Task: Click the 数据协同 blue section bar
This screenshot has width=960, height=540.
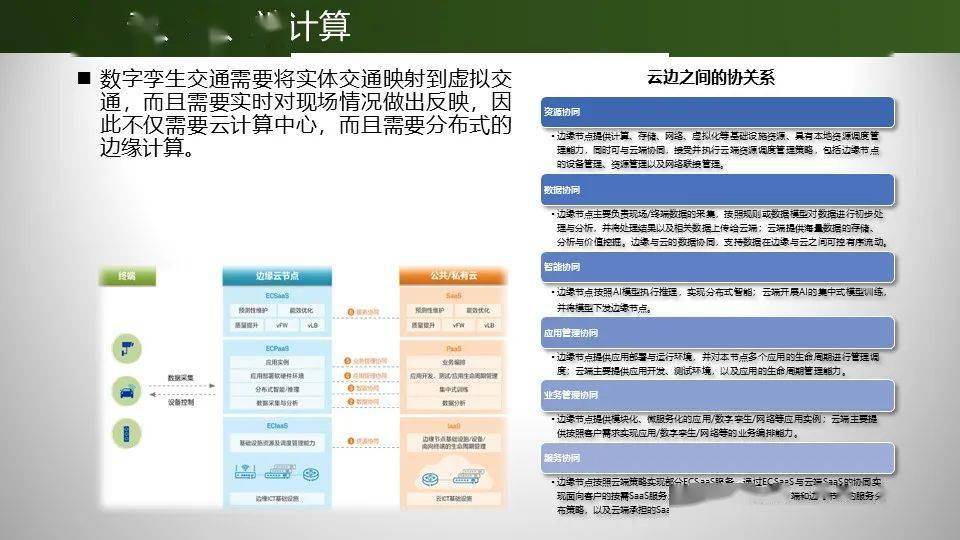Action: 717,189
